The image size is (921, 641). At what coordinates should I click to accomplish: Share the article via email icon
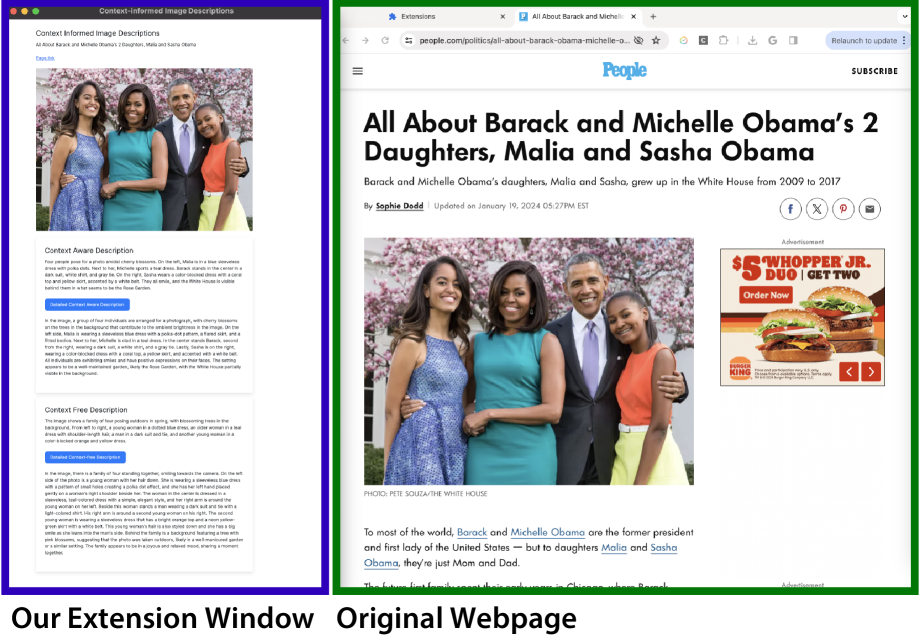[870, 209]
